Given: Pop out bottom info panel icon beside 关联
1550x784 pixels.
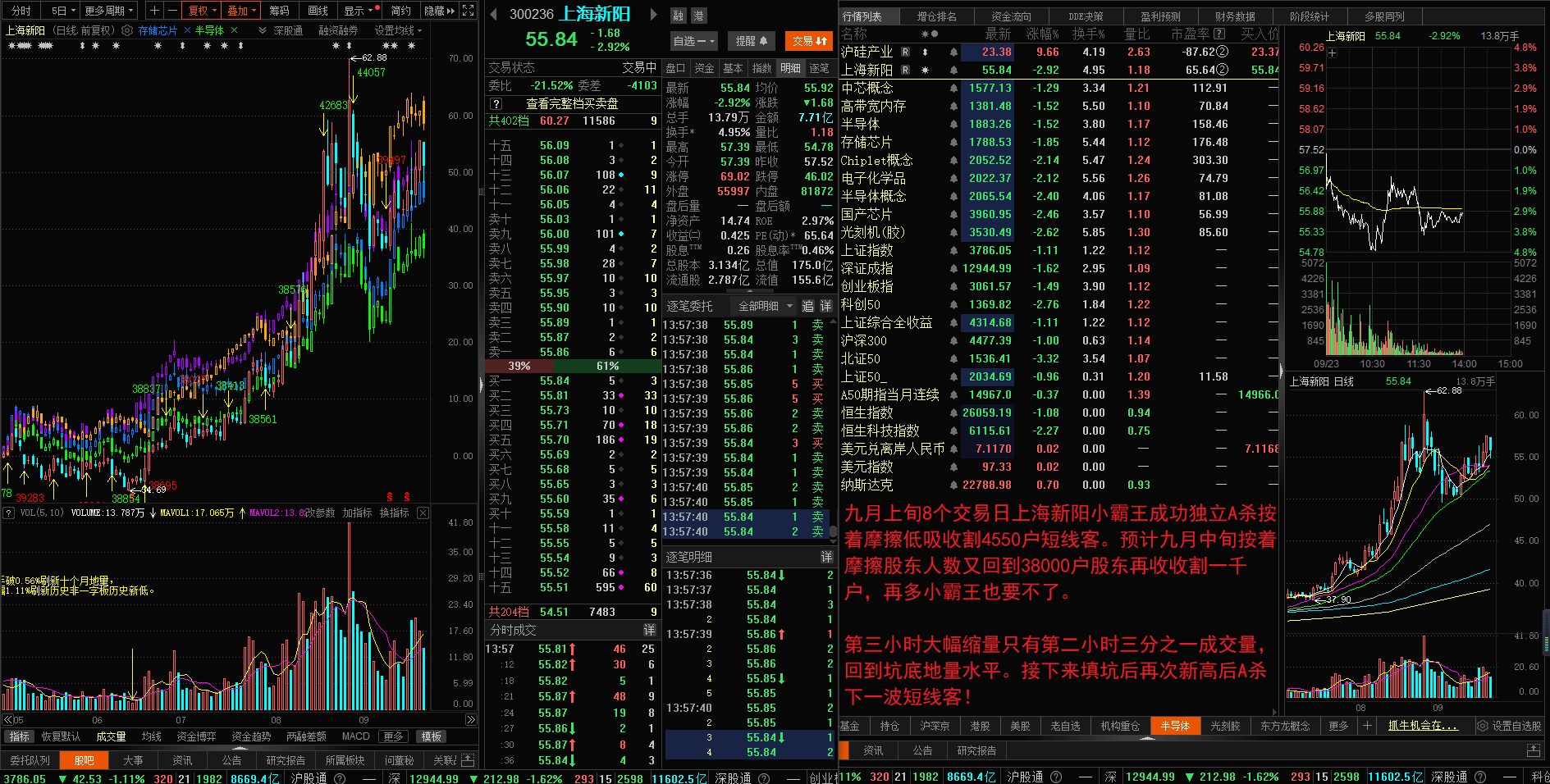Looking at the screenshot, I should (x=468, y=760).
